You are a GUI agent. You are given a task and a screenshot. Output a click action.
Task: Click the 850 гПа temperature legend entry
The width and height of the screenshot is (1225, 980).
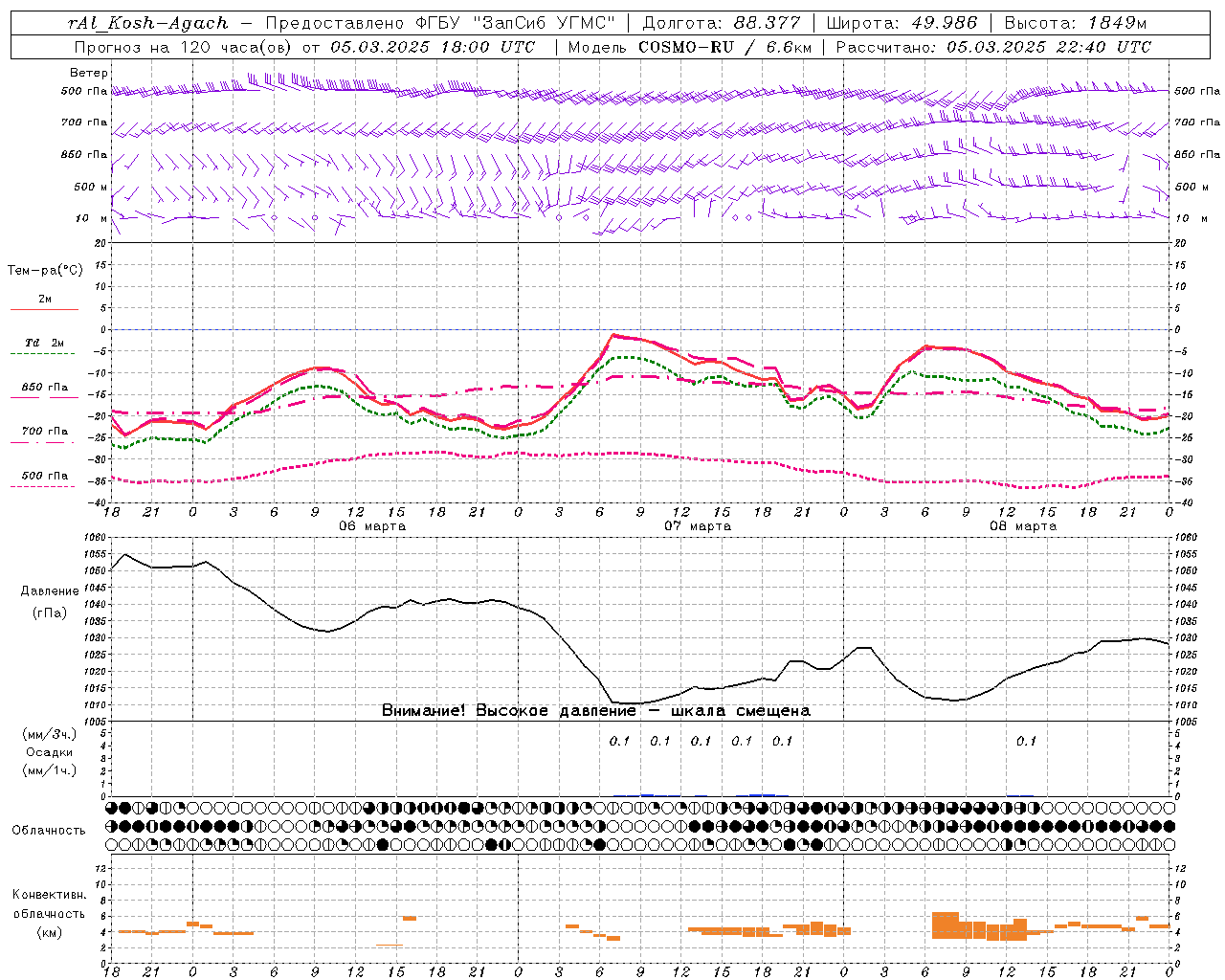[x=44, y=391]
